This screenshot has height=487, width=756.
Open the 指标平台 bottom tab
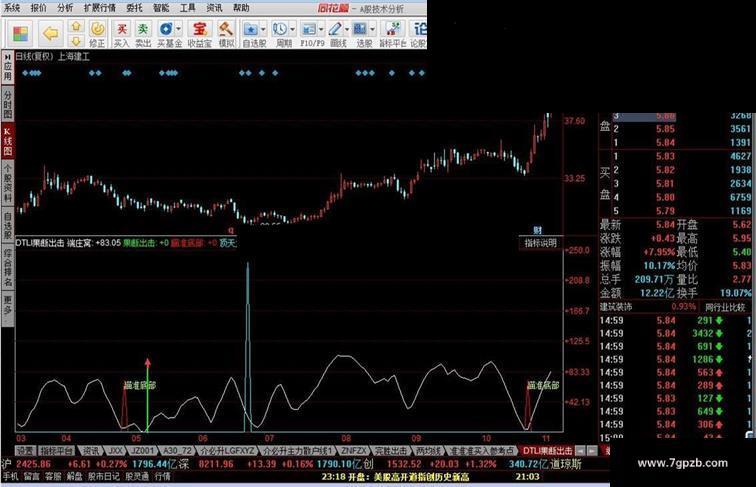(x=56, y=450)
